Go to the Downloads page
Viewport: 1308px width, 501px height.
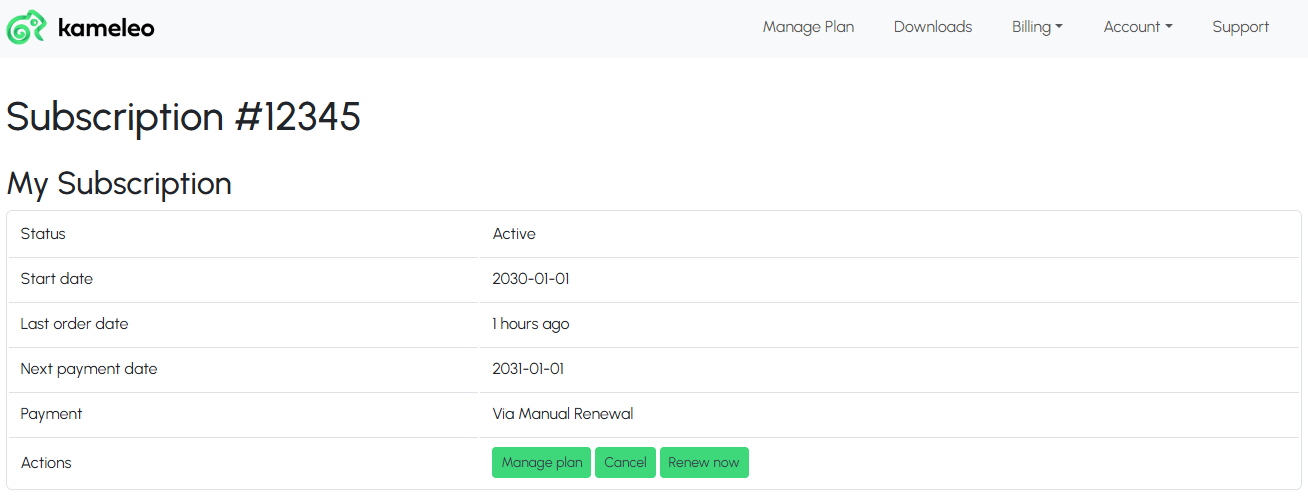point(933,27)
